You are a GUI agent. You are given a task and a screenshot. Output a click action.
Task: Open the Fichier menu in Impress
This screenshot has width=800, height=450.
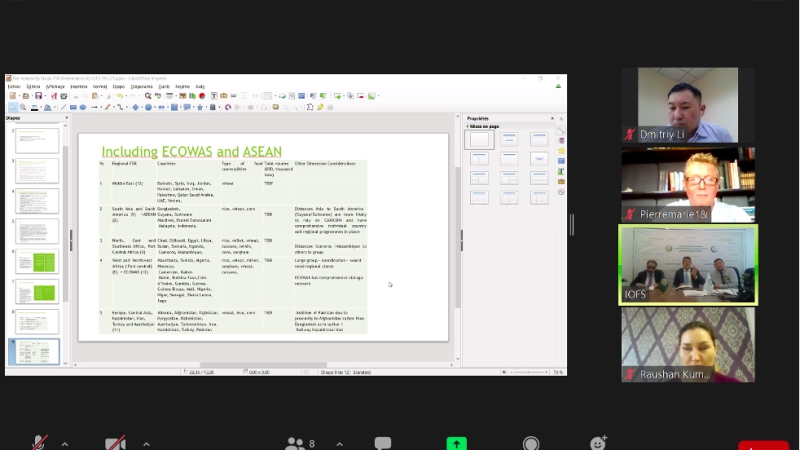(x=15, y=87)
